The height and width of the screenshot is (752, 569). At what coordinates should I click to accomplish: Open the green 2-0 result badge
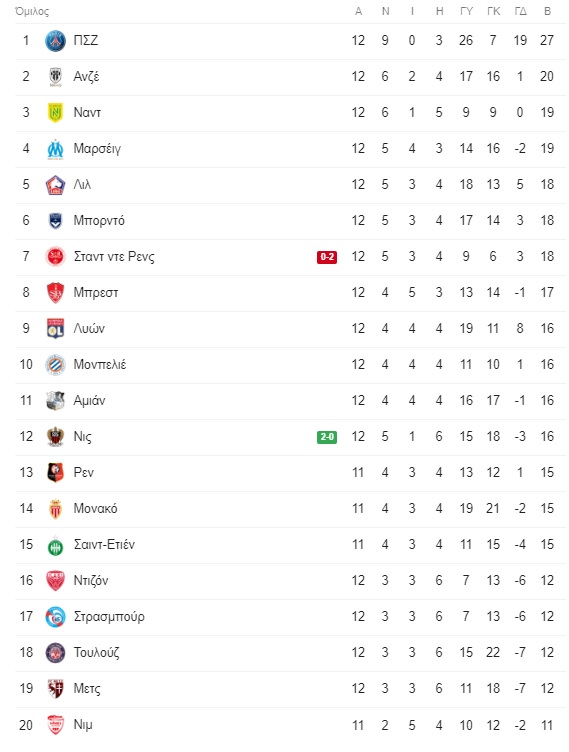tap(327, 437)
